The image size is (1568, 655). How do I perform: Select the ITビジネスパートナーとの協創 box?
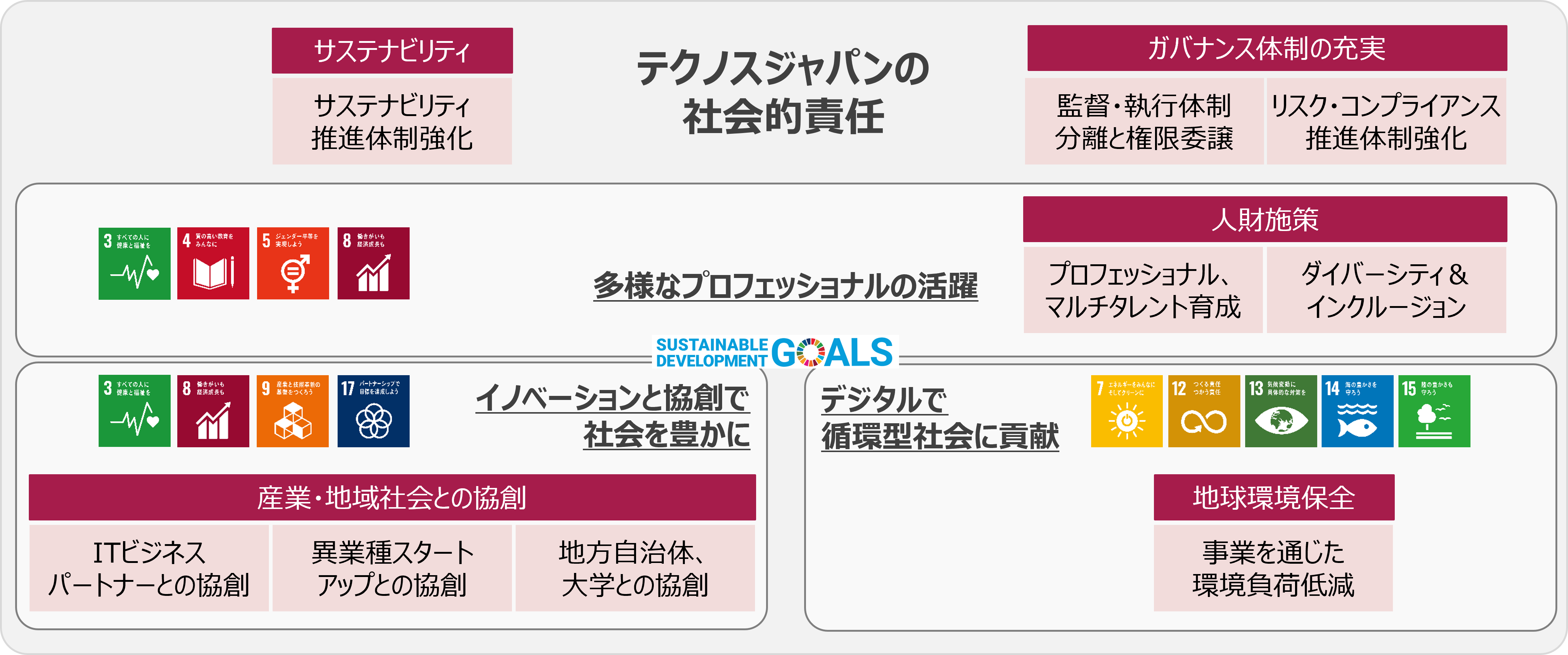point(149,569)
